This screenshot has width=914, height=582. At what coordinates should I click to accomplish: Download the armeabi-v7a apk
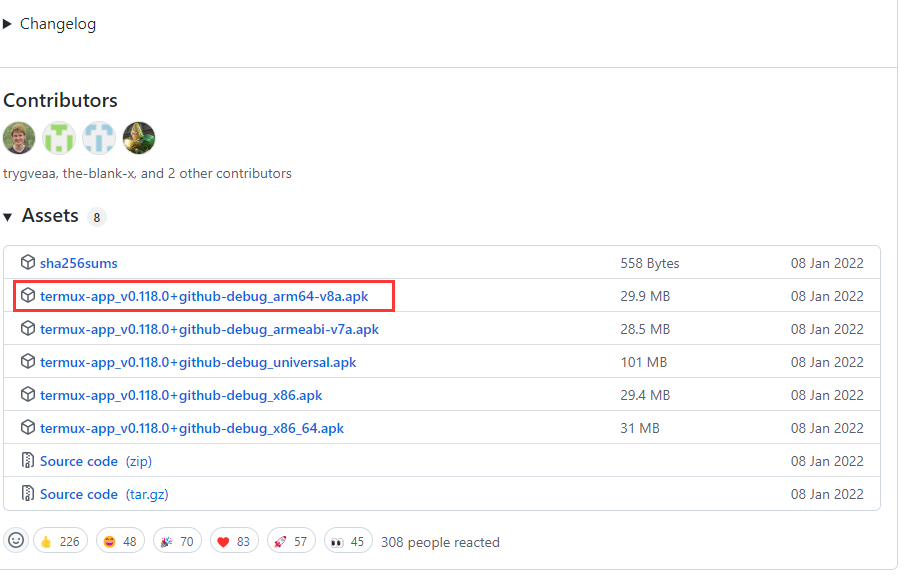(209, 329)
